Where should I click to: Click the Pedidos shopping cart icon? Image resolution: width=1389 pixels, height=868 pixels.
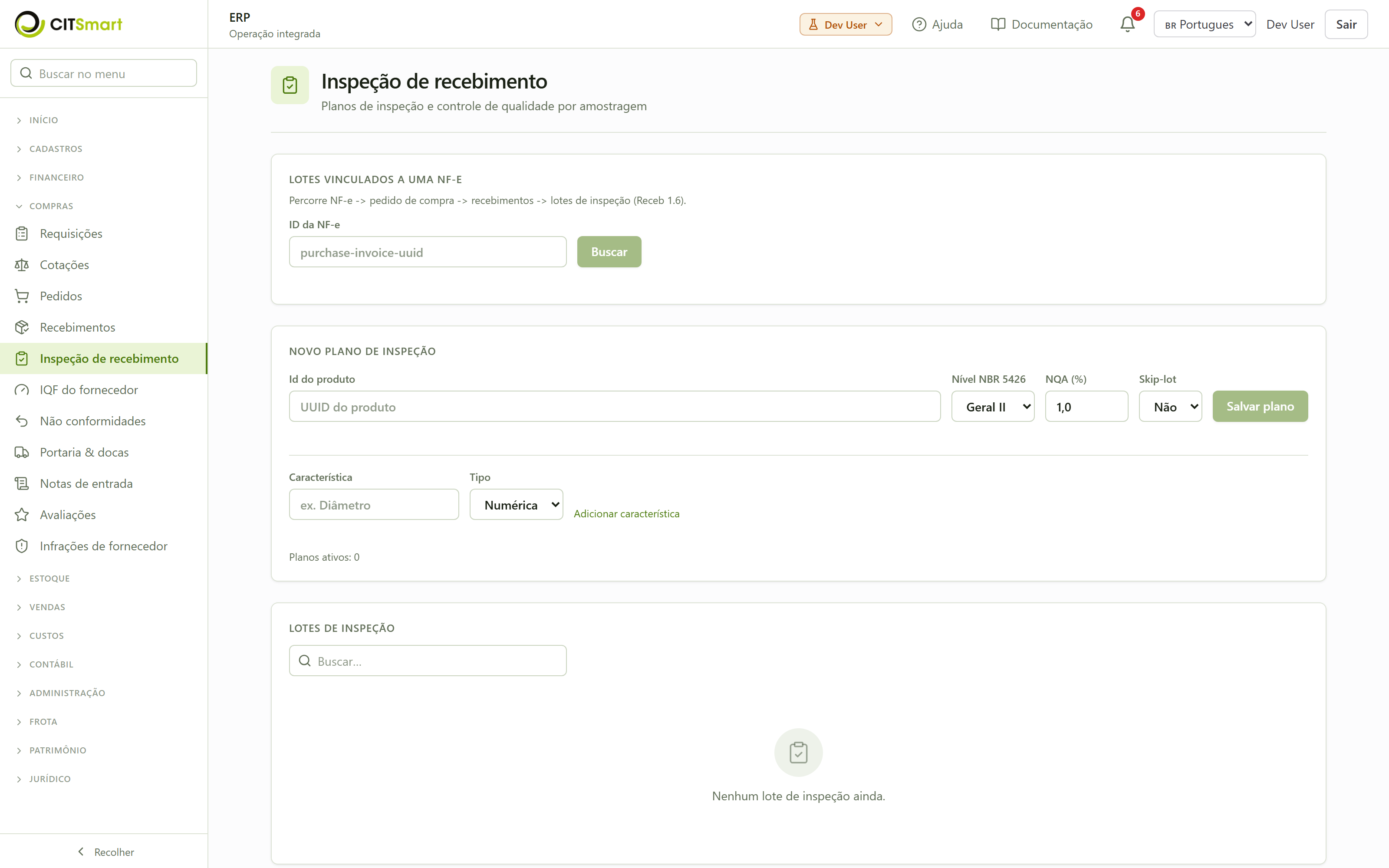22,296
